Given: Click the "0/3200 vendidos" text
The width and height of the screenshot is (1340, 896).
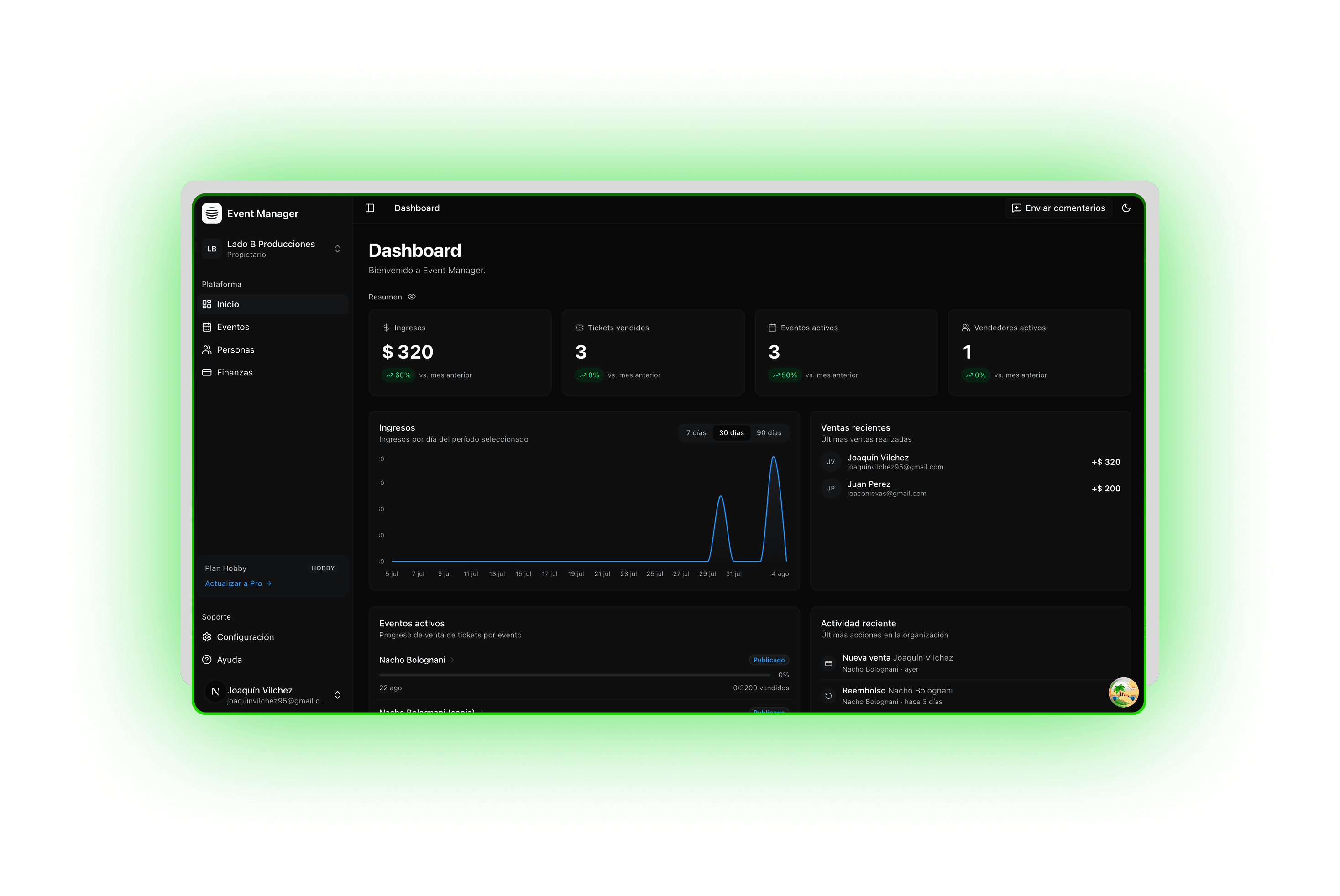Looking at the screenshot, I should [x=761, y=688].
